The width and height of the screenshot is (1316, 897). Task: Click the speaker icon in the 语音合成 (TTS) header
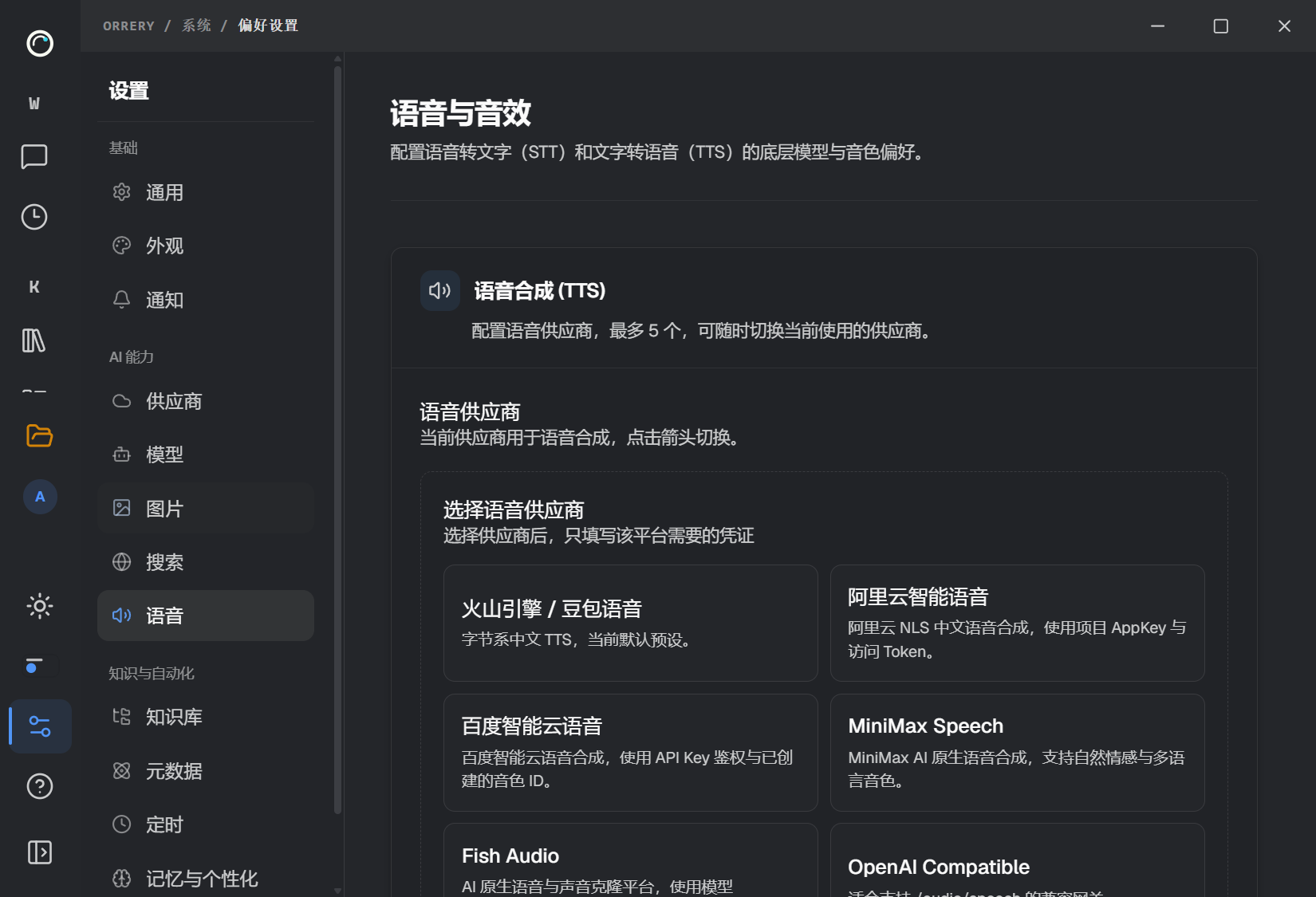click(x=440, y=290)
